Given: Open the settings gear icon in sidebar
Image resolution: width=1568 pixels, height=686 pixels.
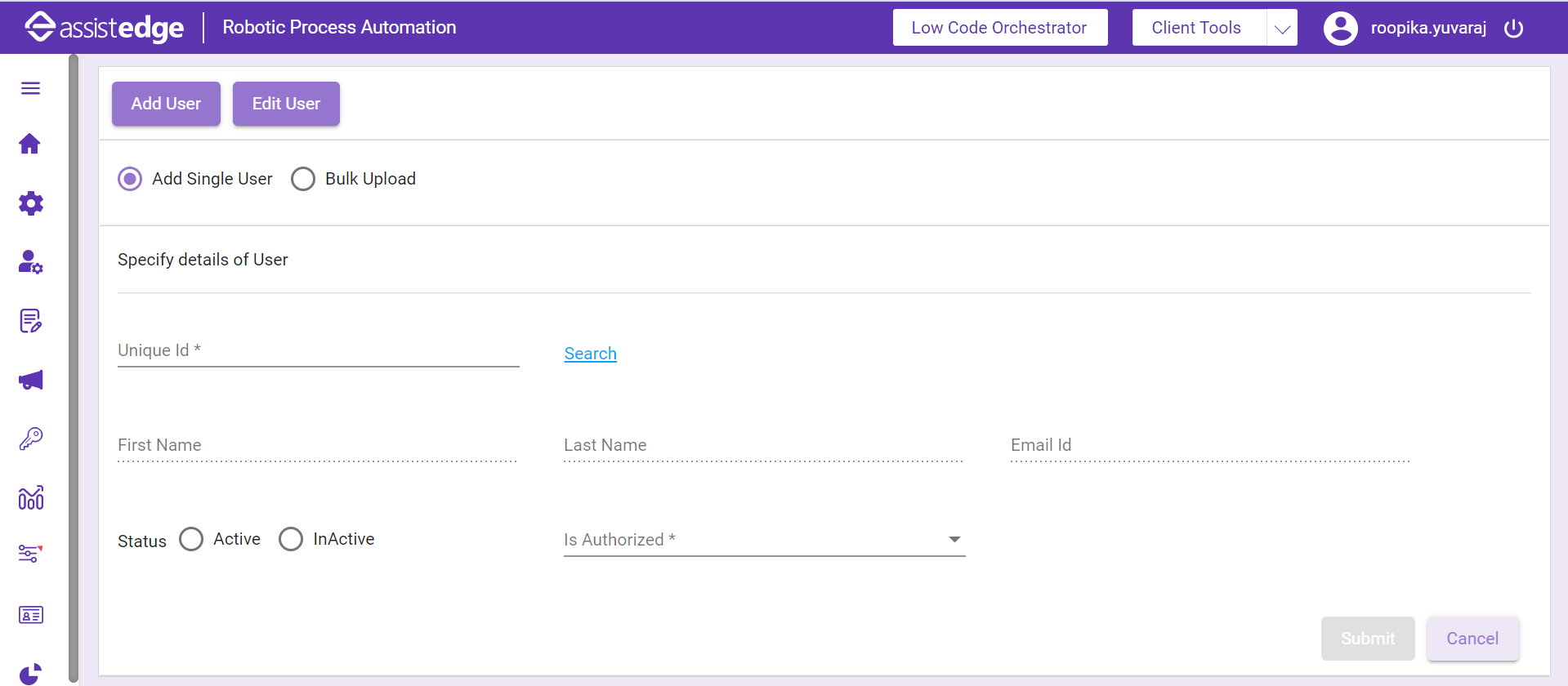Looking at the screenshot, I should tap(30, 203).
